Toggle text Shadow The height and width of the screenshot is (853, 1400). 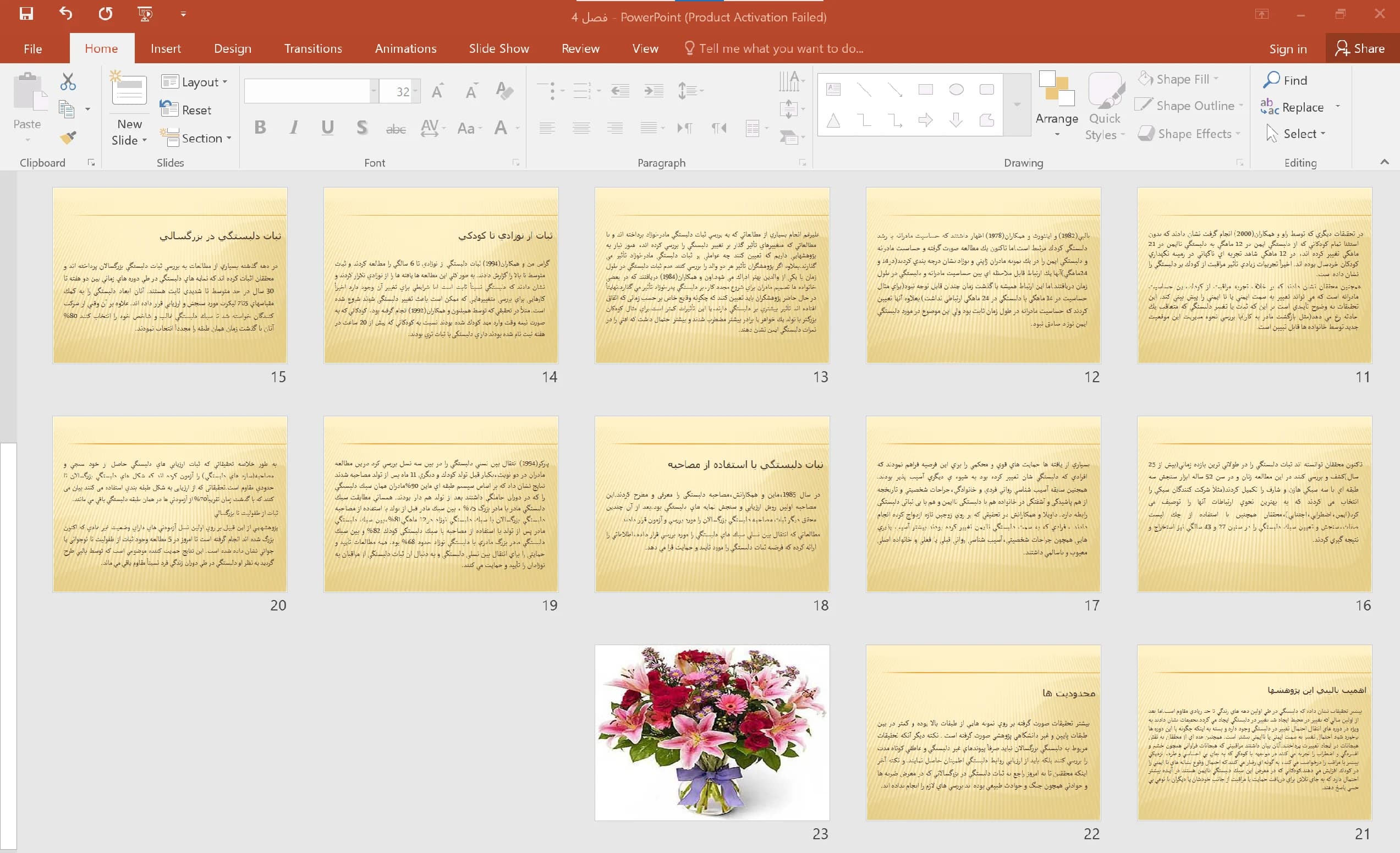tap(361, 127)
